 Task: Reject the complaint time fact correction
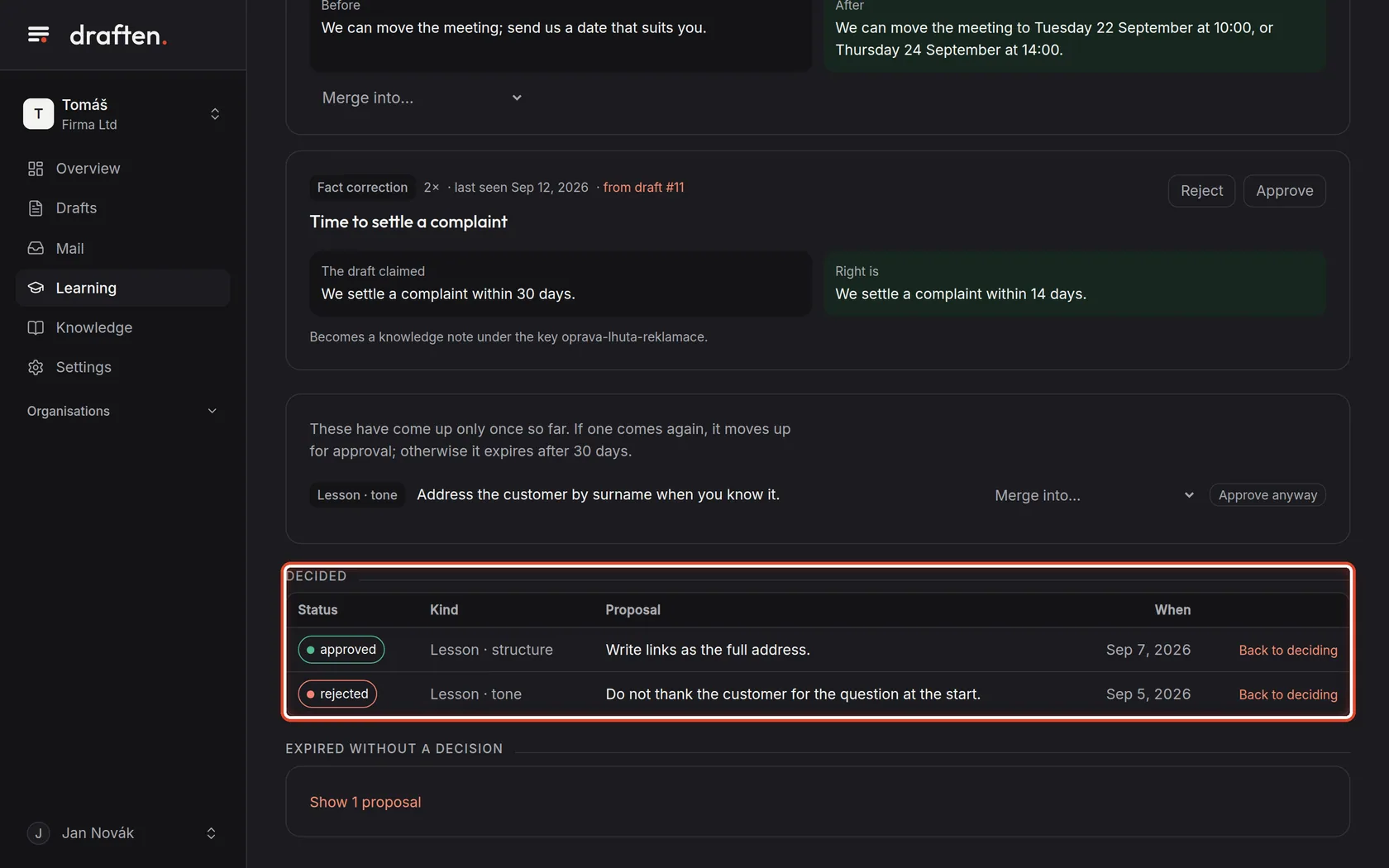[1201, 191]
